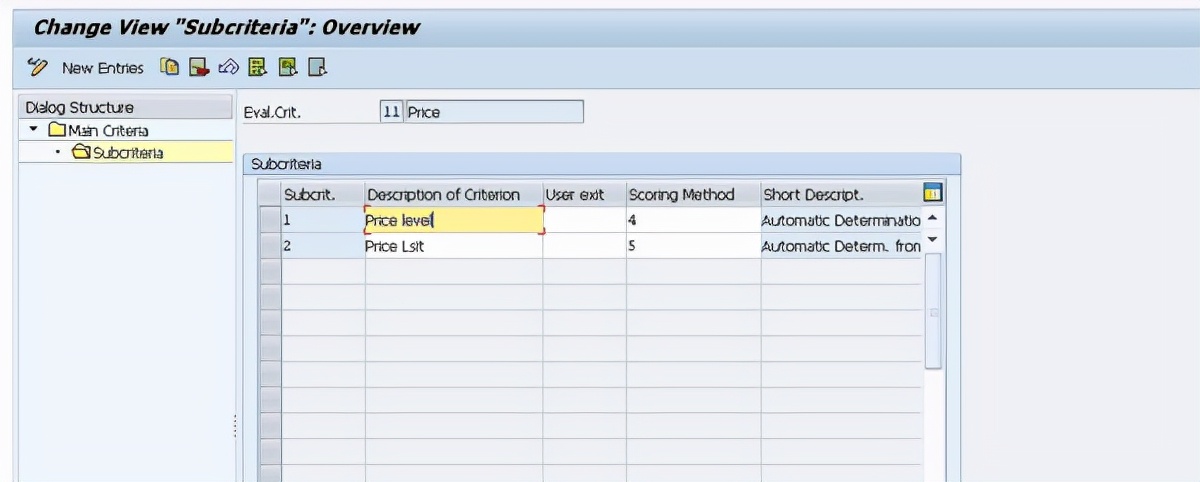The image size is (1200, 482).
Task: Click the New Entries button
Action: [x=102, y=68]
